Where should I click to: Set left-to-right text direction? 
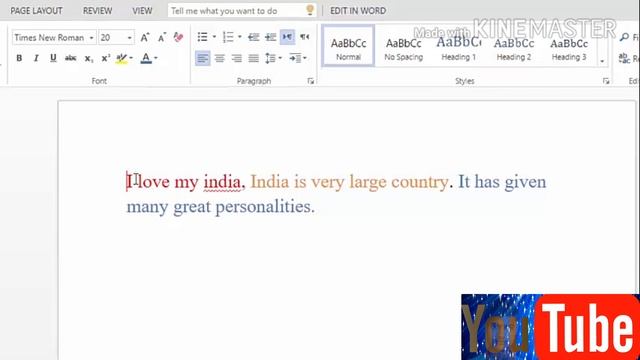tap(287, 37)
